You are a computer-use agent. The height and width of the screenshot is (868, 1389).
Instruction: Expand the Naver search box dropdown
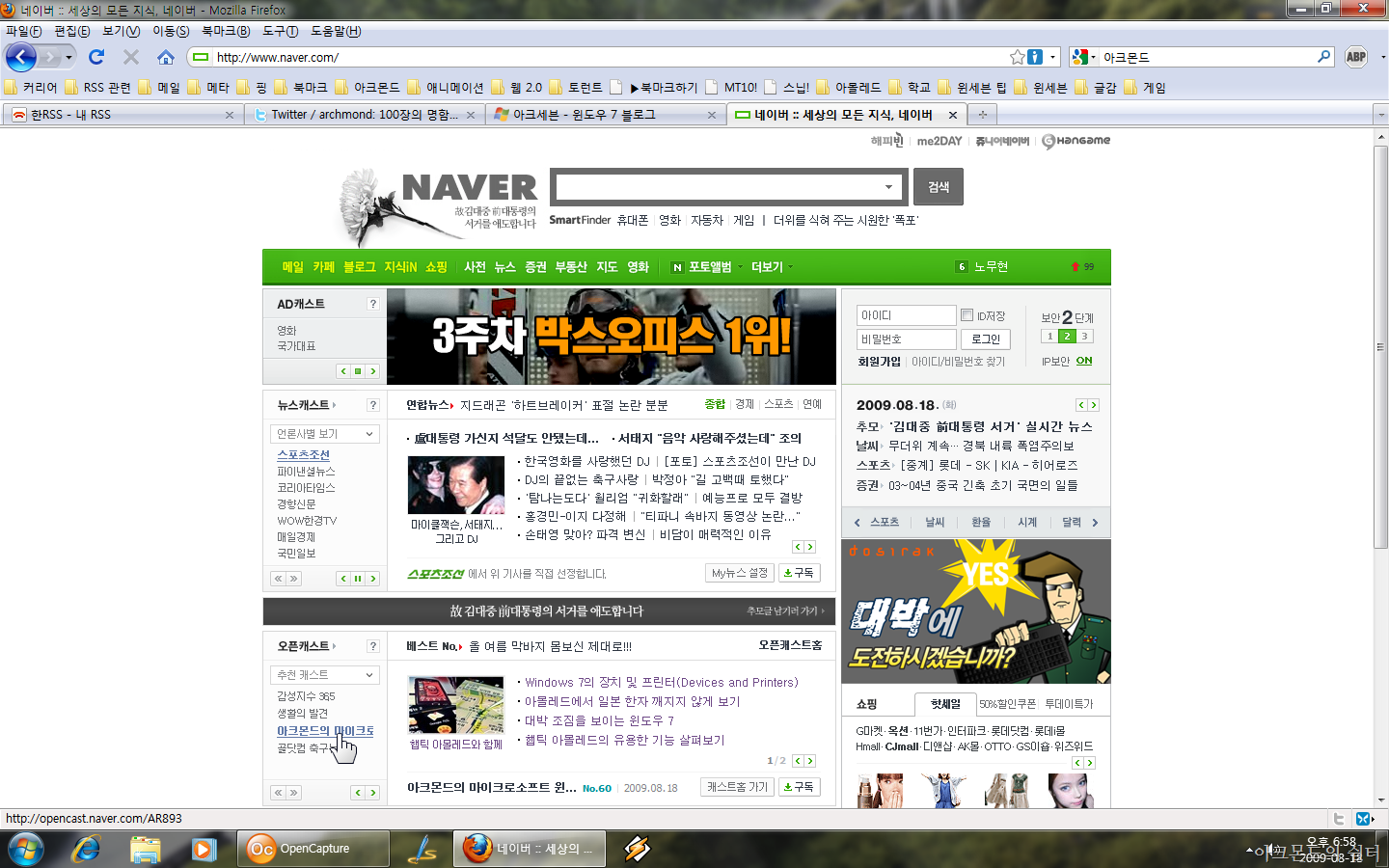pos(888,187)
